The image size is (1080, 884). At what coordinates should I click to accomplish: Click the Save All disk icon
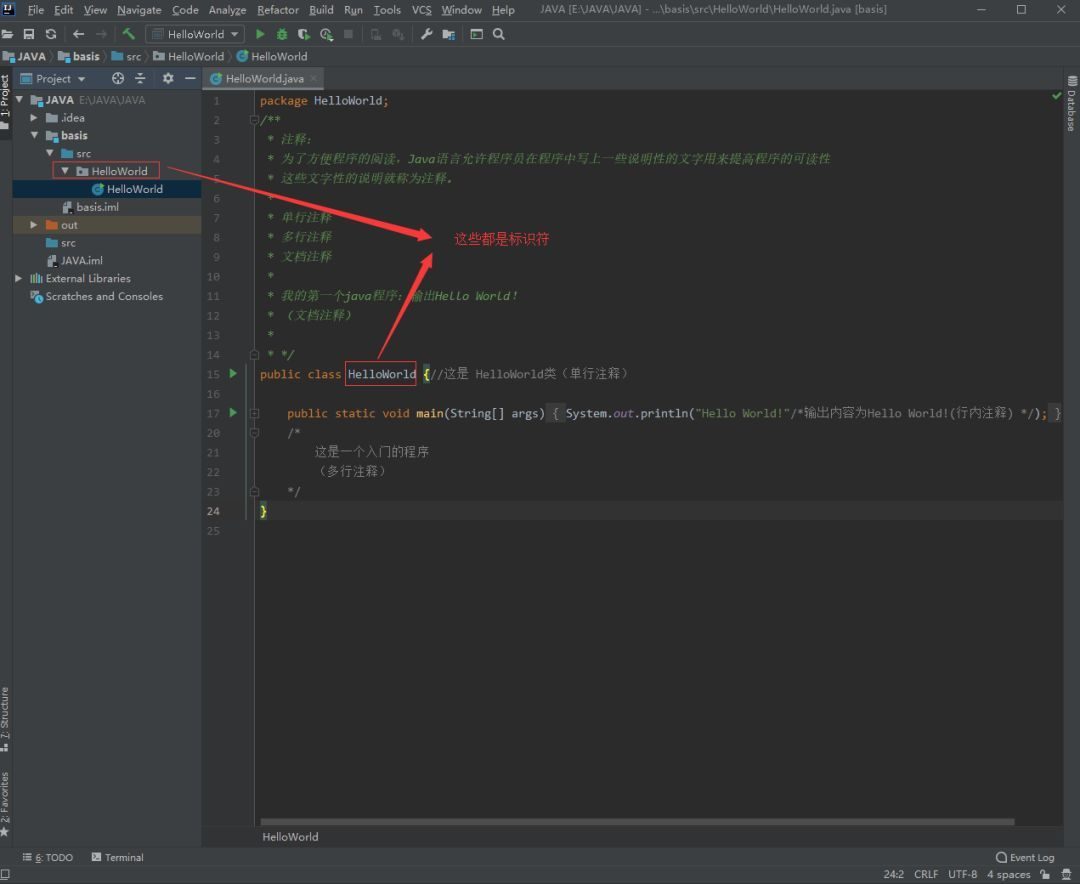tap(29, 34)
